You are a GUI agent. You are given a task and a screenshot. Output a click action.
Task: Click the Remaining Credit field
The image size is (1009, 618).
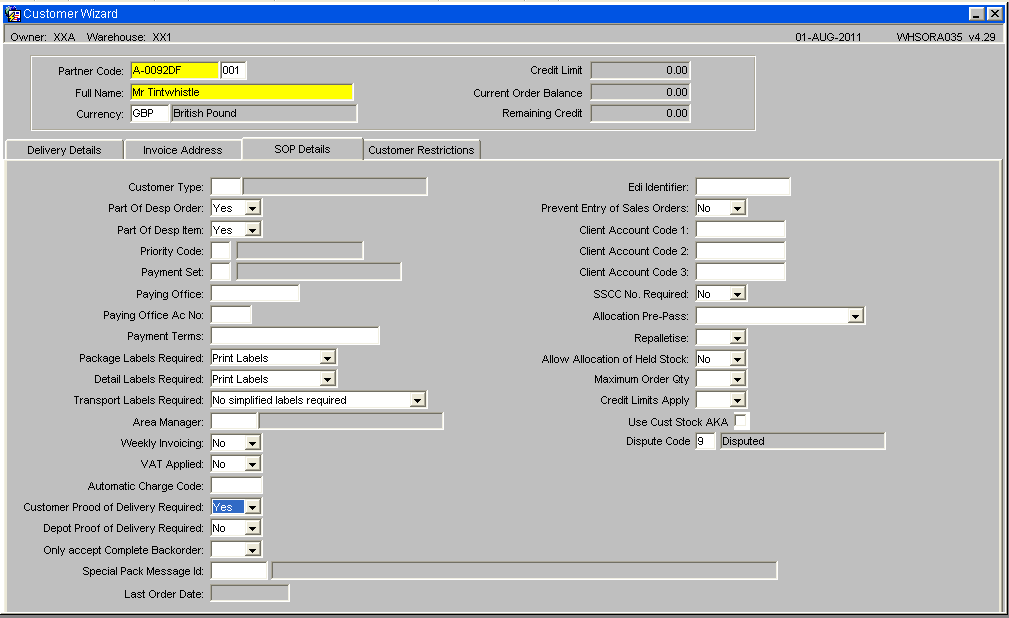click(x=640, y=113)
